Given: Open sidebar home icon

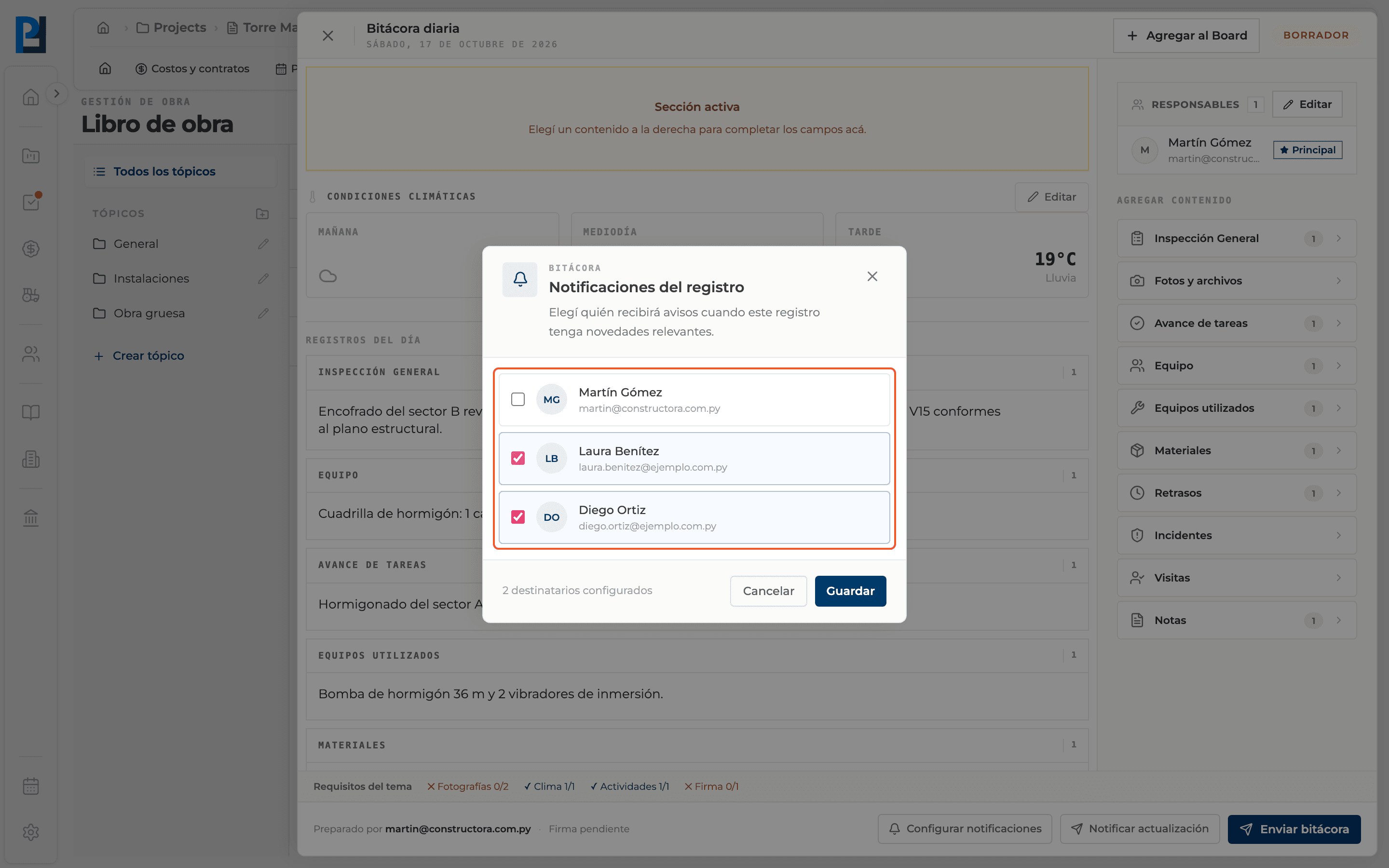Looking at the screenshot, I should pyautogui.click(x=31, y=97).
